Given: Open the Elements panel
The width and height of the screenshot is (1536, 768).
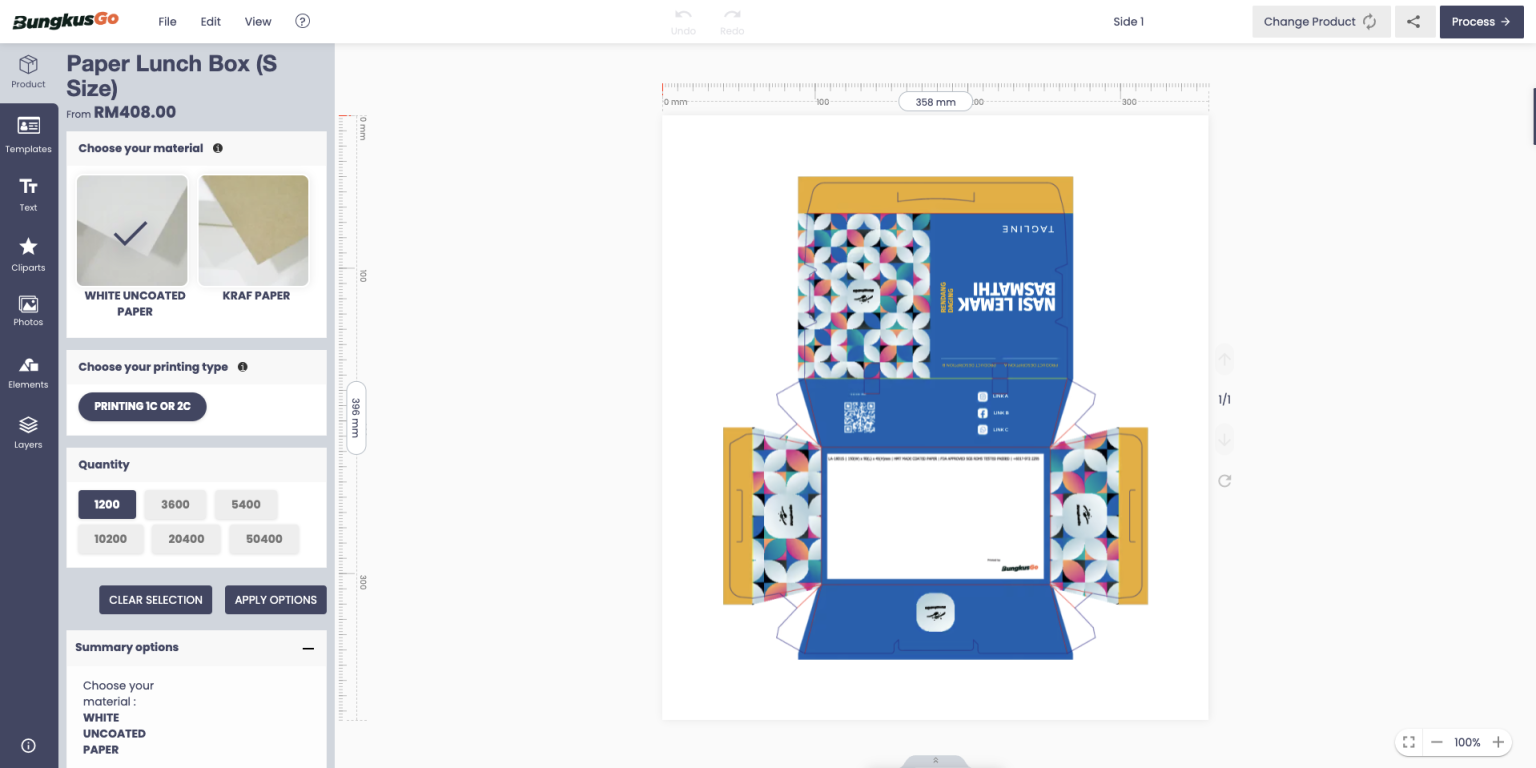Looking at the screenshot, I should (28, 373).
